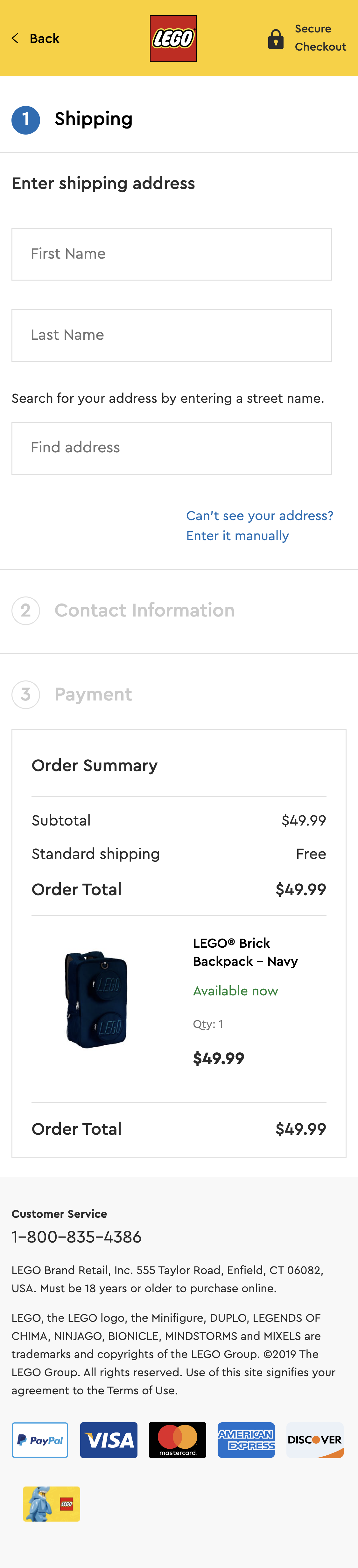Viewport: 358px width, 1568px height.
Task: Click the navy backpack product thumbnail
Action: (96, 999)
